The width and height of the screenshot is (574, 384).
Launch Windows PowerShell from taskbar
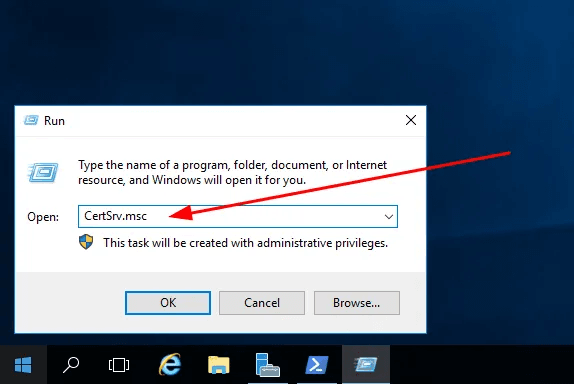(x=317, y=365)
